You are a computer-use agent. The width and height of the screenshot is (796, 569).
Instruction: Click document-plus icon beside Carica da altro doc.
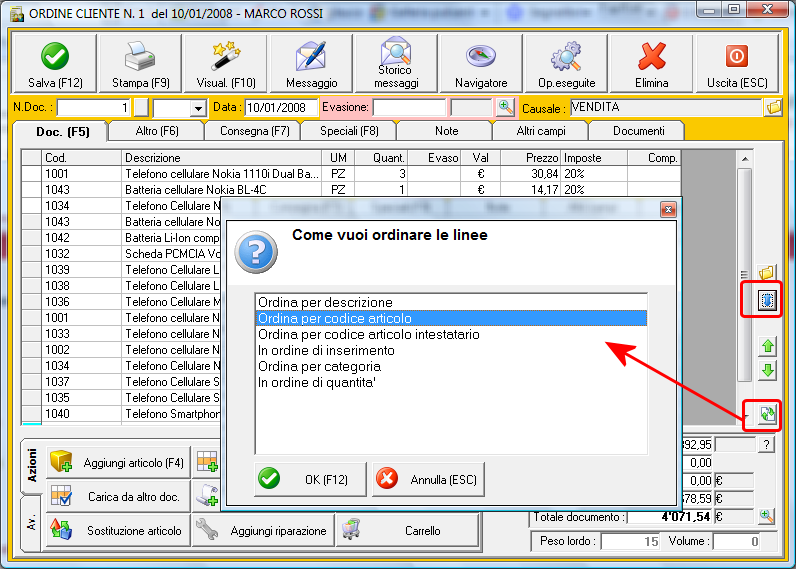click(208, 495)
